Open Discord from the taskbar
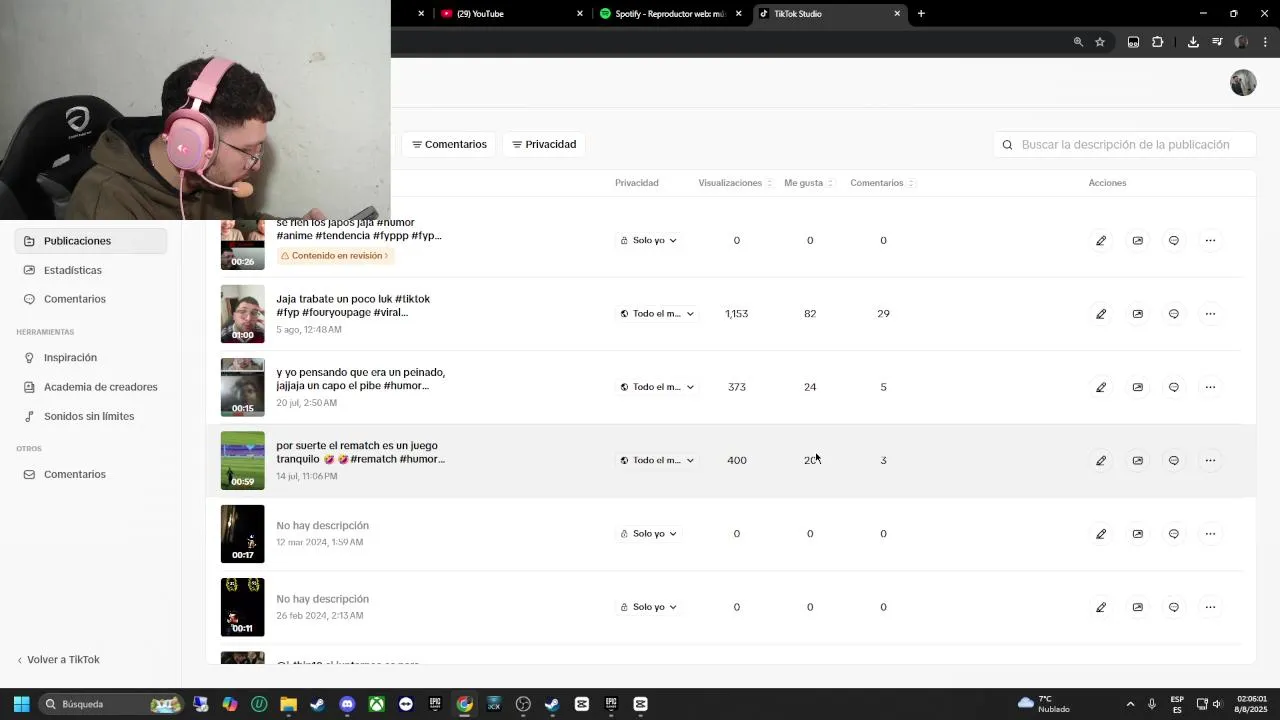The image size is (1280, 720). [x=347, y=704]
